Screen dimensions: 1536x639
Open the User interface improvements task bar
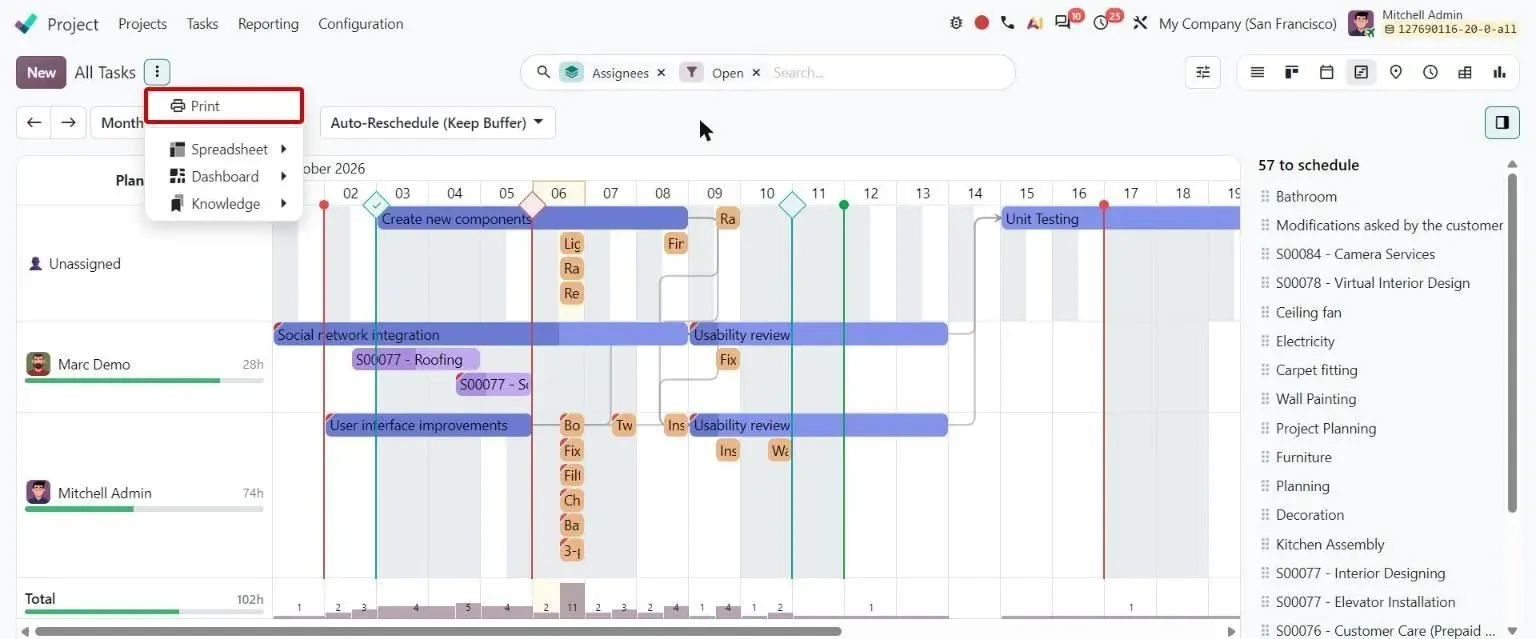[x=428, y=425]
